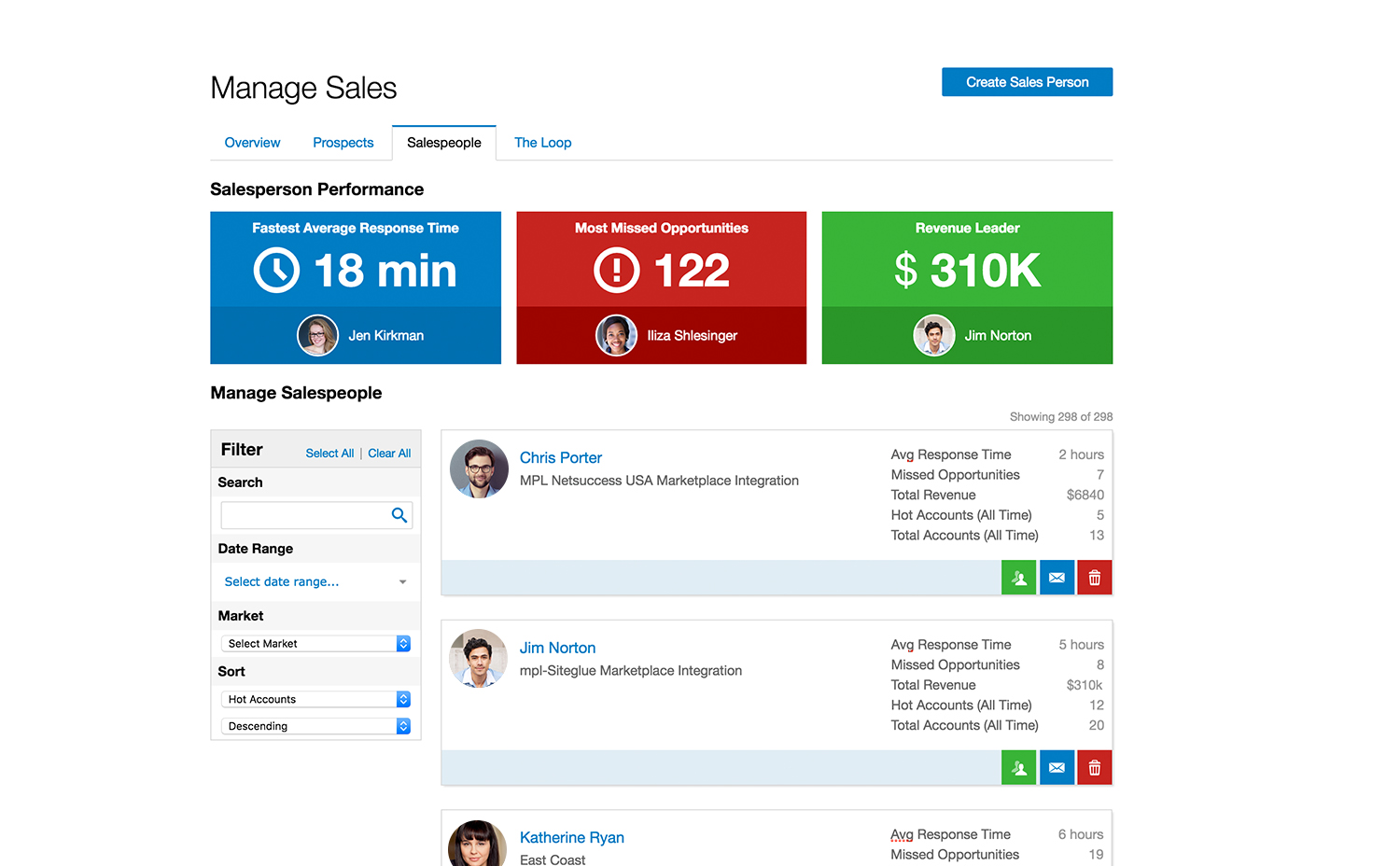Image resolution: width=1400 pixels, height=866 pixels.
Task: Click the Clear All filter link
Action: tap(389, 454)
